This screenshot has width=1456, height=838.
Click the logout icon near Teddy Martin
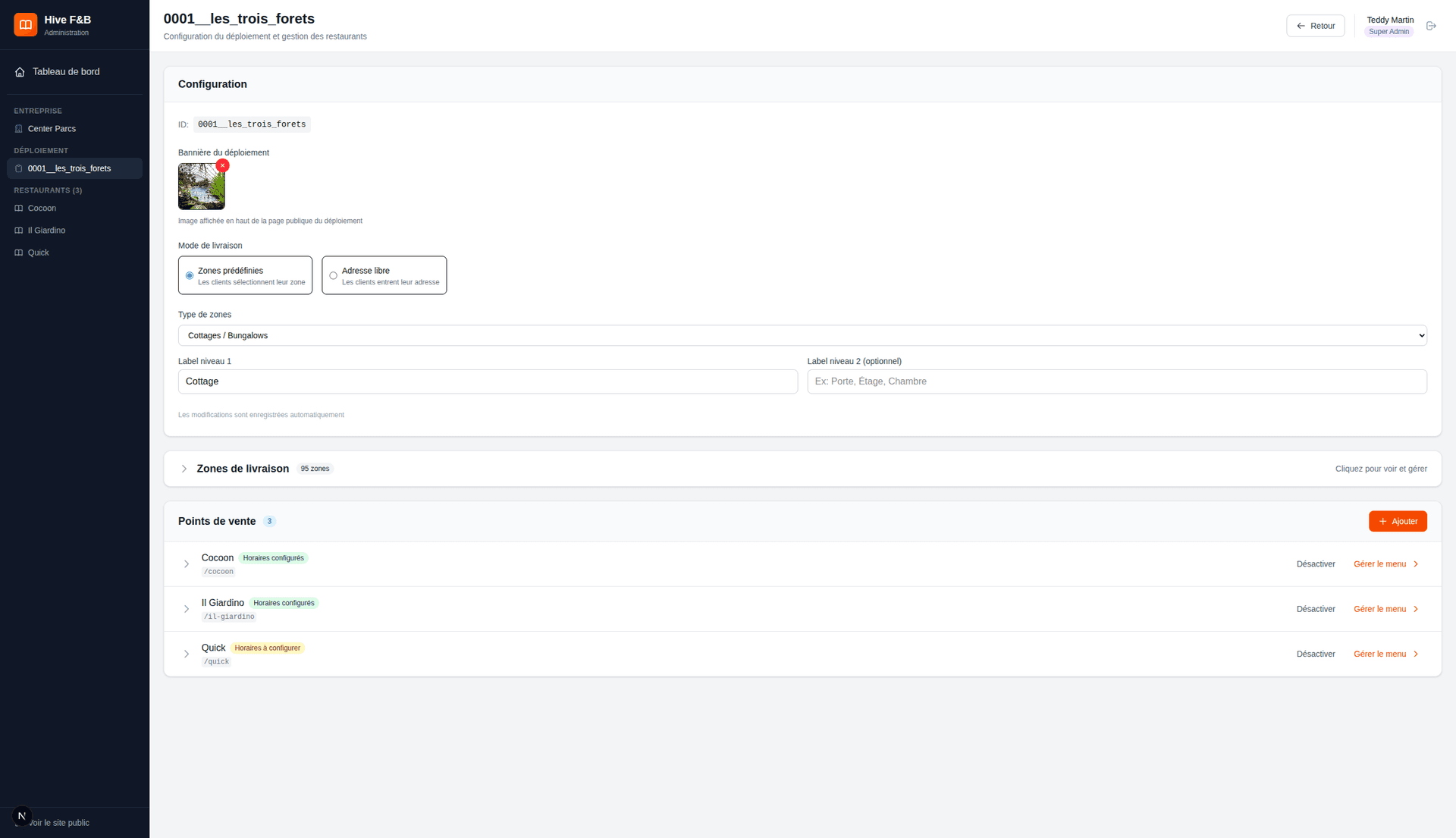pos(1431,25)
